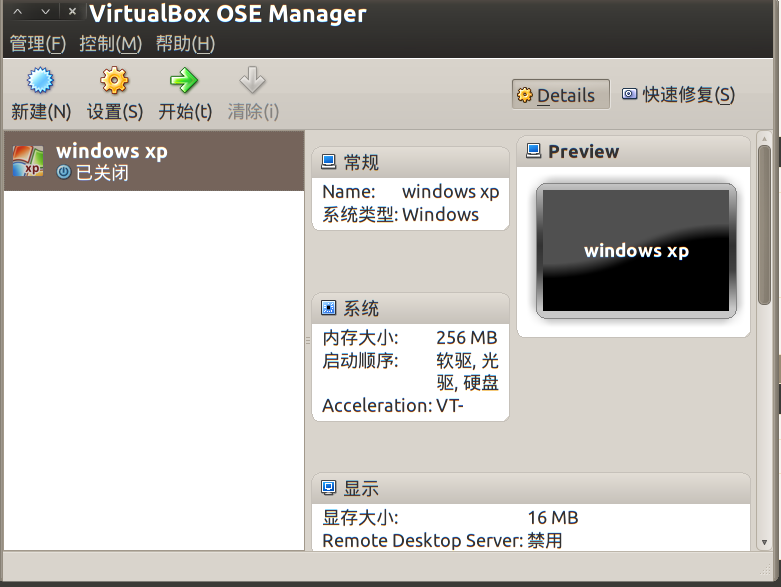781x587 pixels.
Task: Click Remote Desktop Server value '禁用'
Action: click(545, 541)
